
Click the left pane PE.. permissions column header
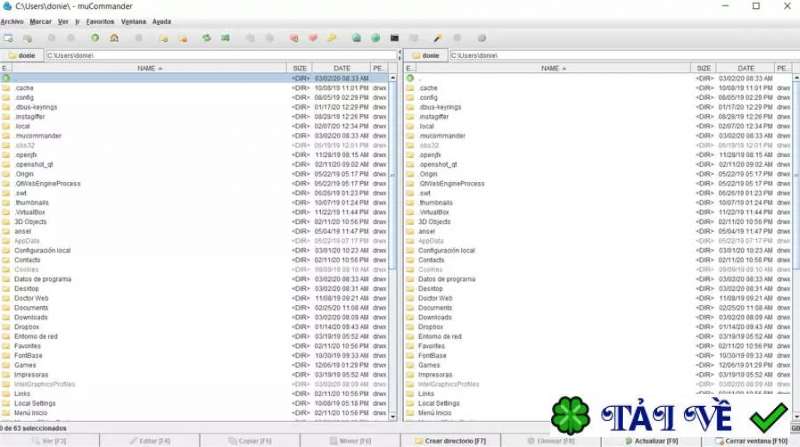(379, 68)
